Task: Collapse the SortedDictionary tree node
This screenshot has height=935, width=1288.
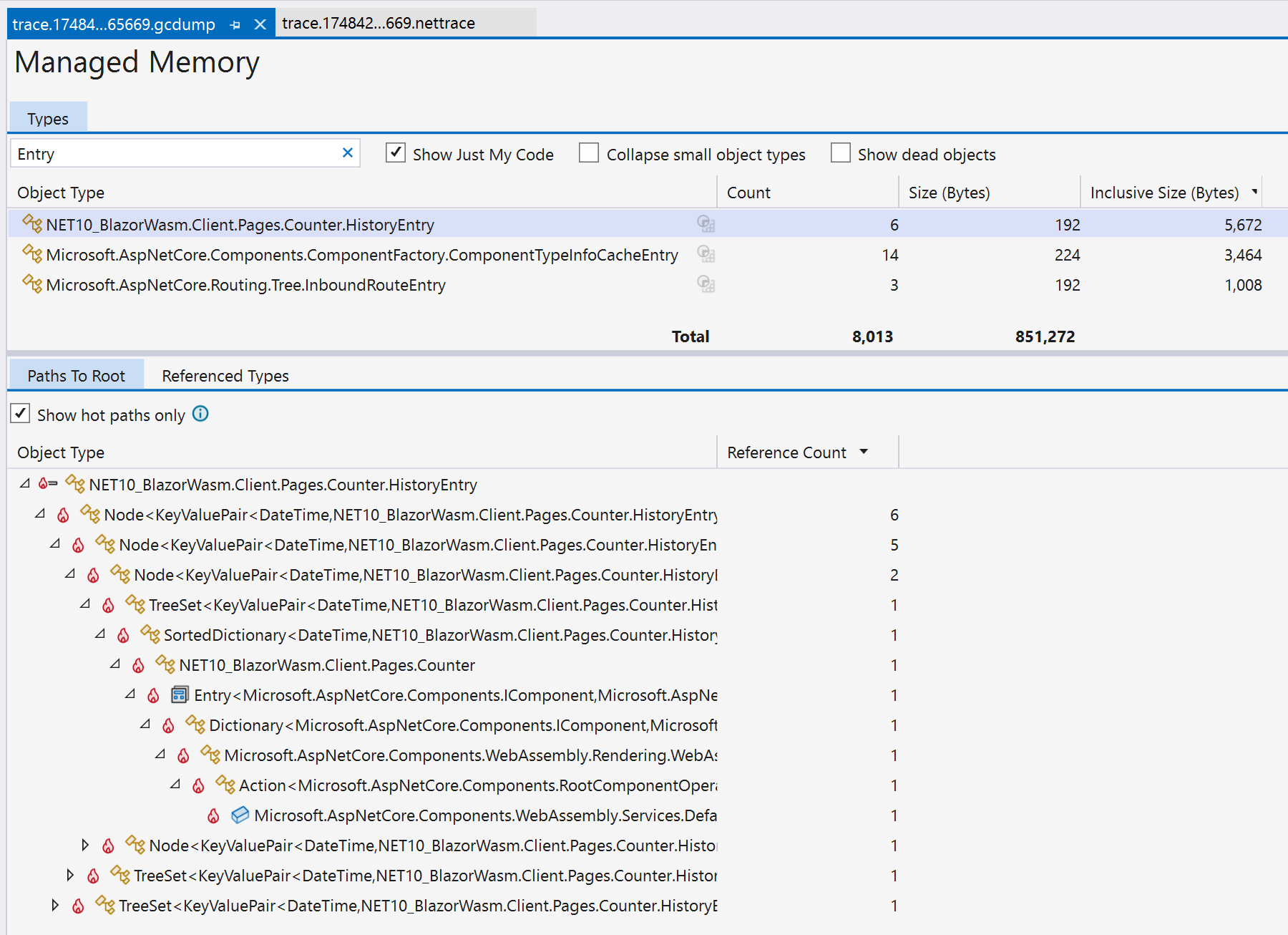Action: coord(100,634)
